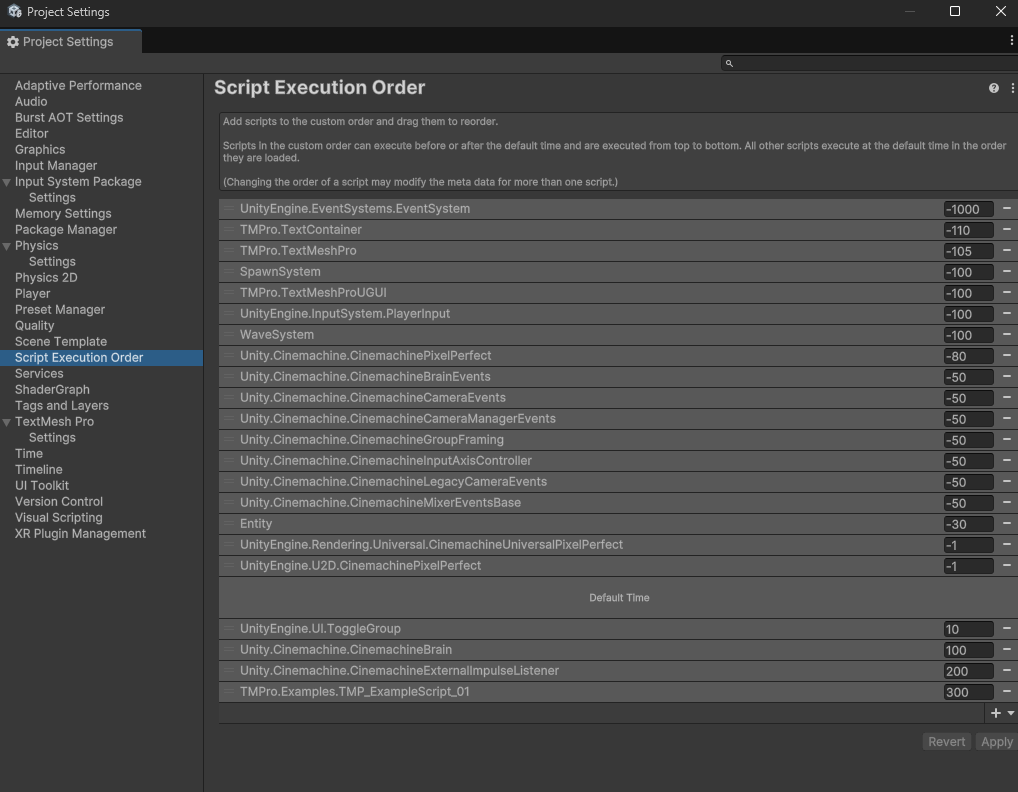This screenshot has height=792, width=1018.
Task: Edit the EventSystem order value -1000
Action: click(x=968, y=209)
